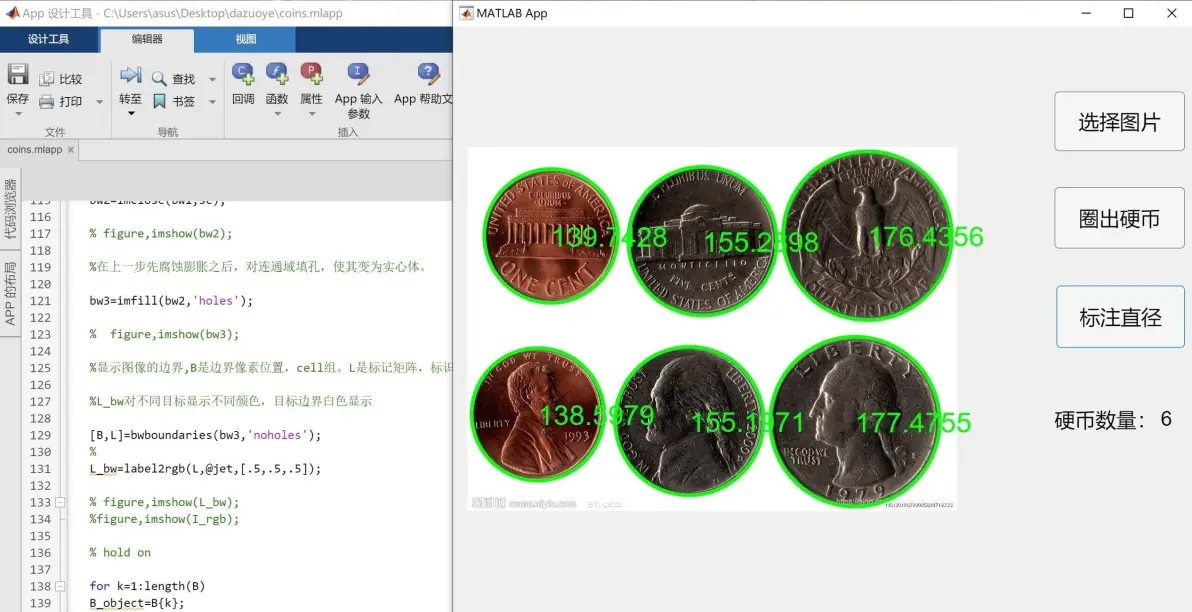Click the MATLAB App window icon
Screen dimensions: 1192x612
(467, 13)
